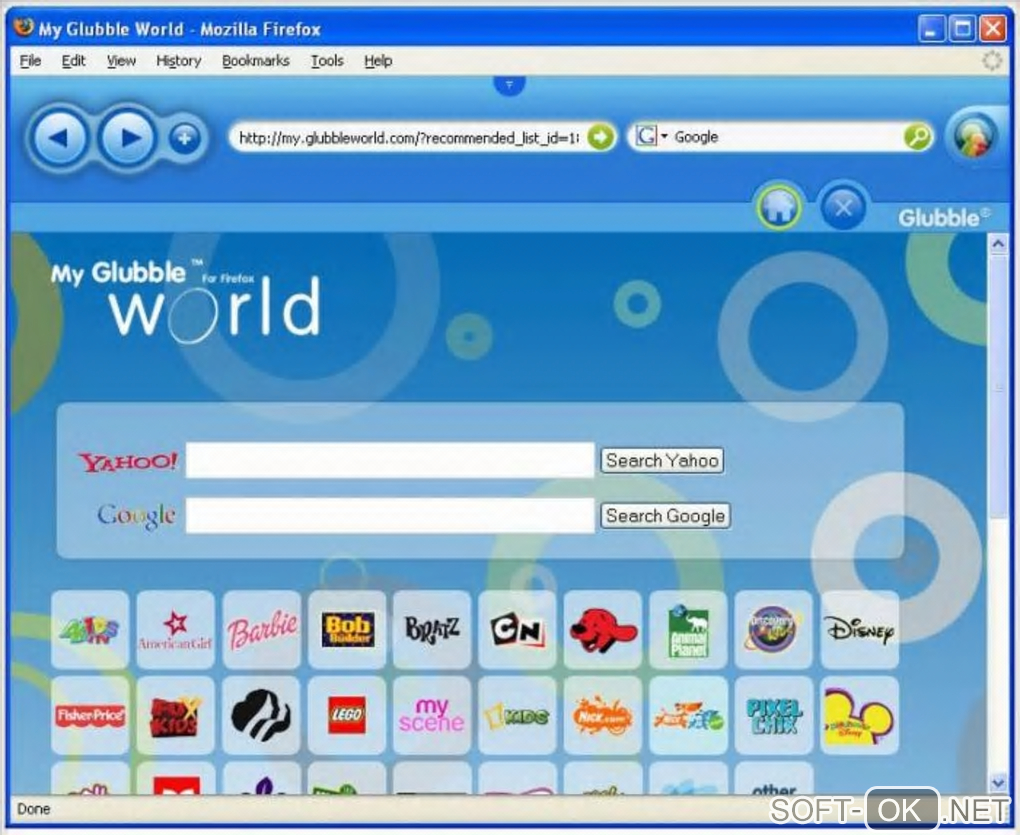1020x835 pixels.
Task: Open the Nick Jr tile
Action: 688,715
